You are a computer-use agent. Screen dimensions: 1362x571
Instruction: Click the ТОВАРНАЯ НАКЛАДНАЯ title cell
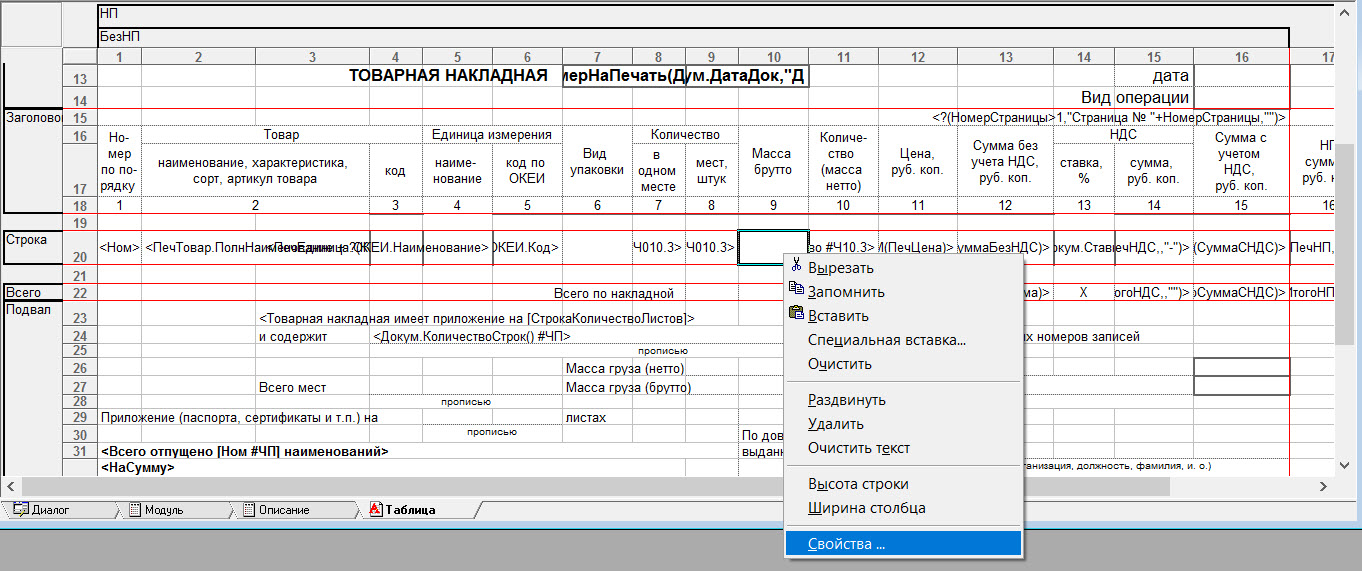click(x=448, y=76)
